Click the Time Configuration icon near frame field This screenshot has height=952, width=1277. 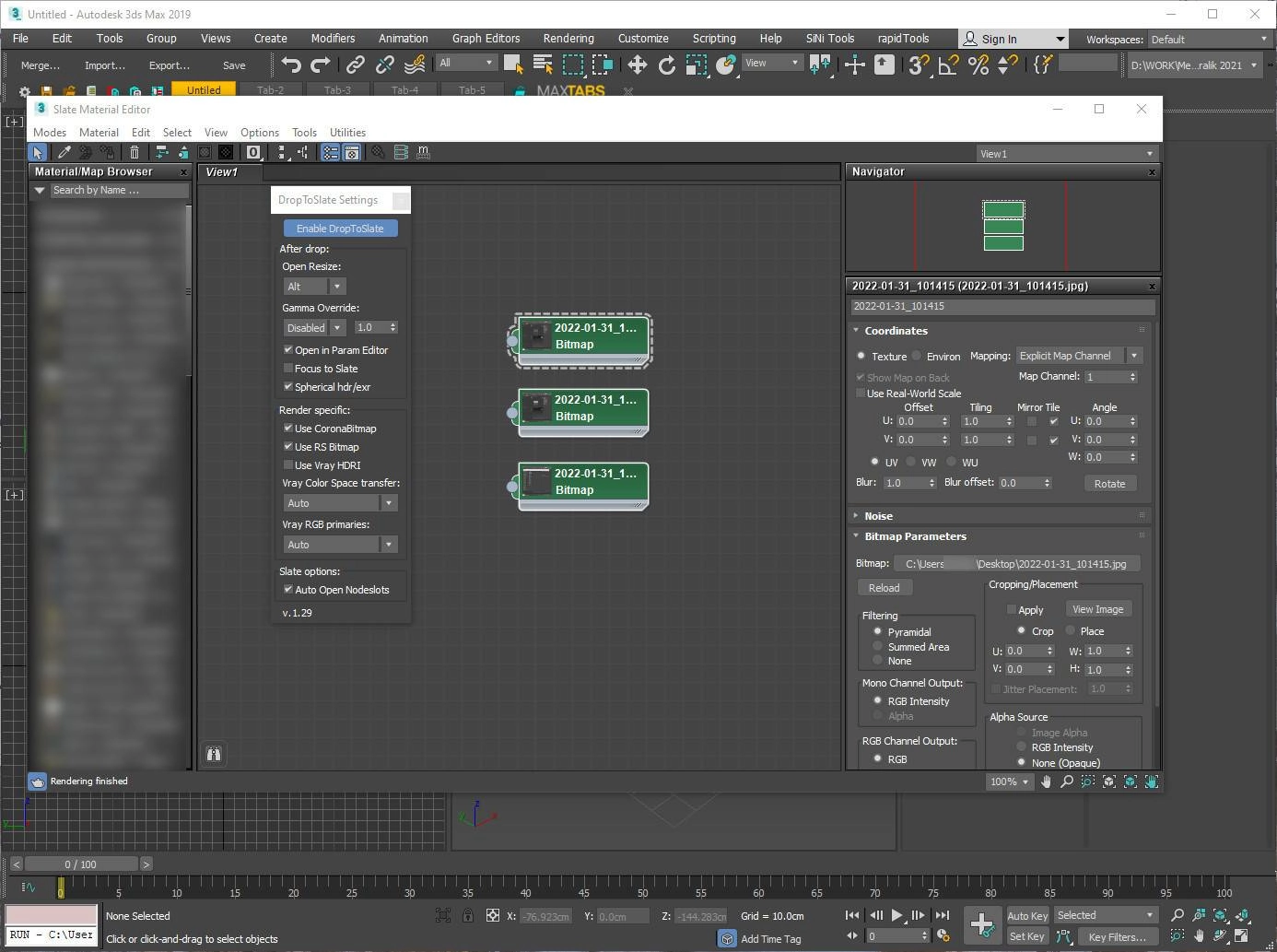pyautogui.click(x=943, y=935)
